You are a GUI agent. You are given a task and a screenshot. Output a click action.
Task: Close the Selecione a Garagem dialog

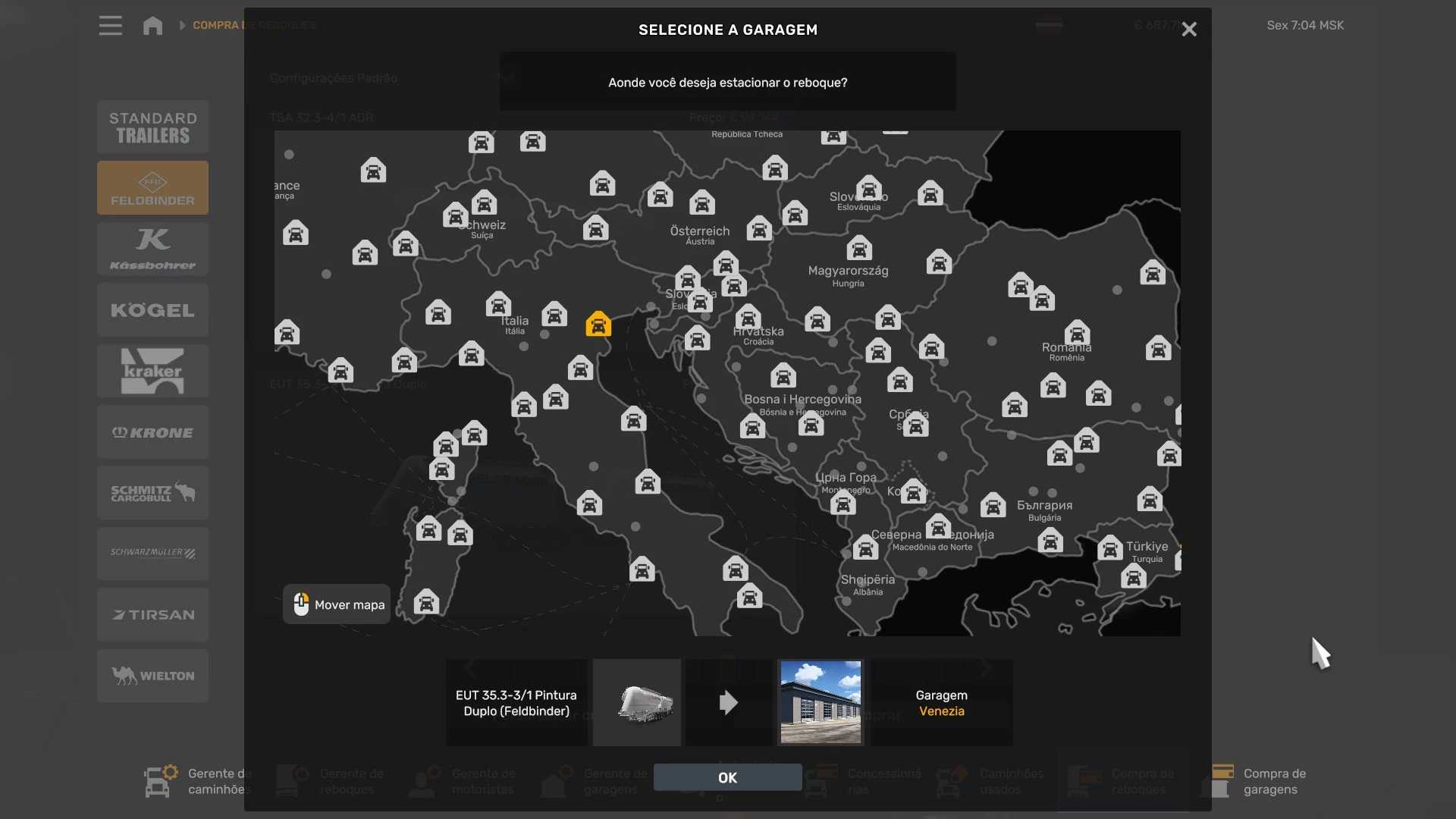click(1189, 30)
